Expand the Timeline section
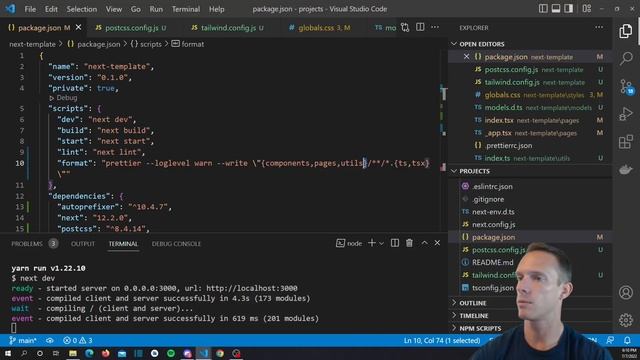 [x=473, y=316]
